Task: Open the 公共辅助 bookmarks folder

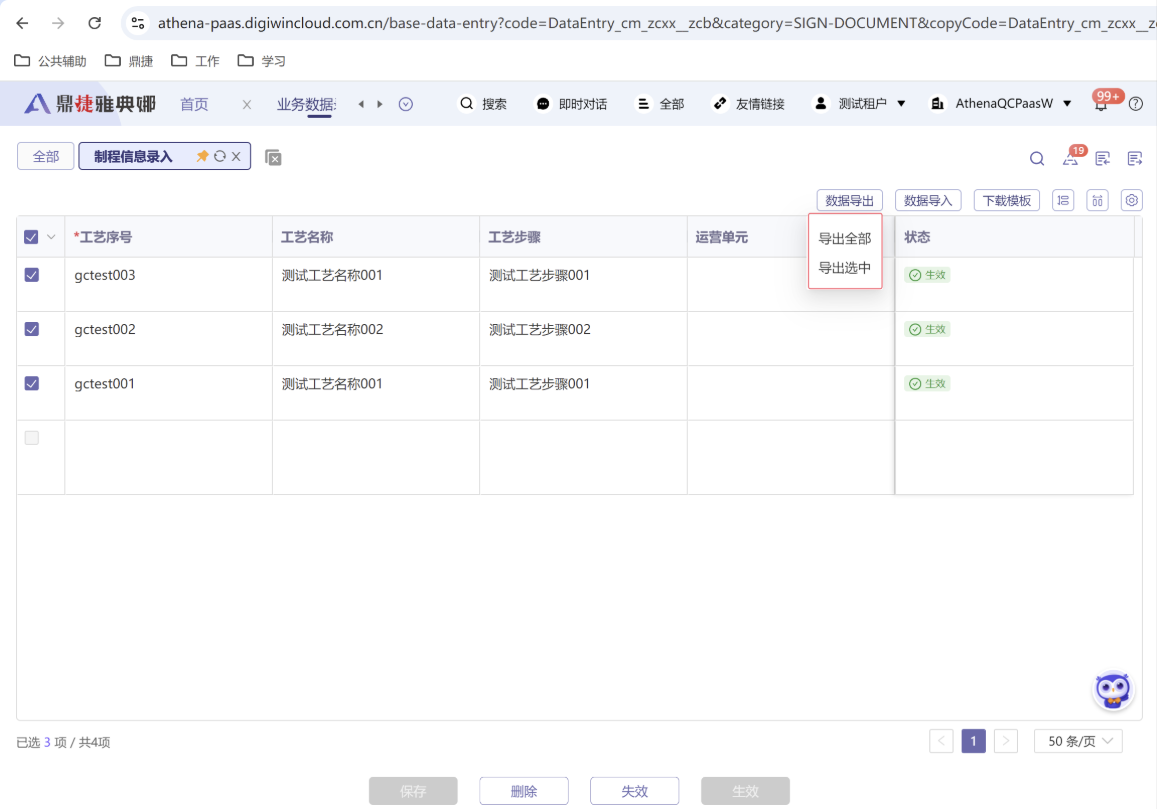Action: pos(51,61)
